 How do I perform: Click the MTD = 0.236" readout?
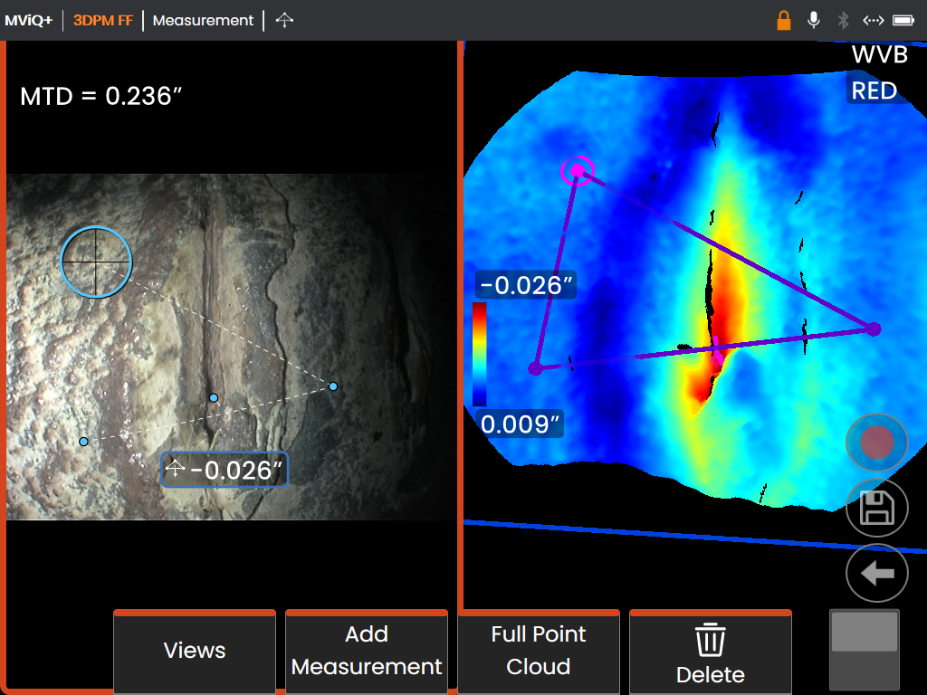click(x=101, y=96)
